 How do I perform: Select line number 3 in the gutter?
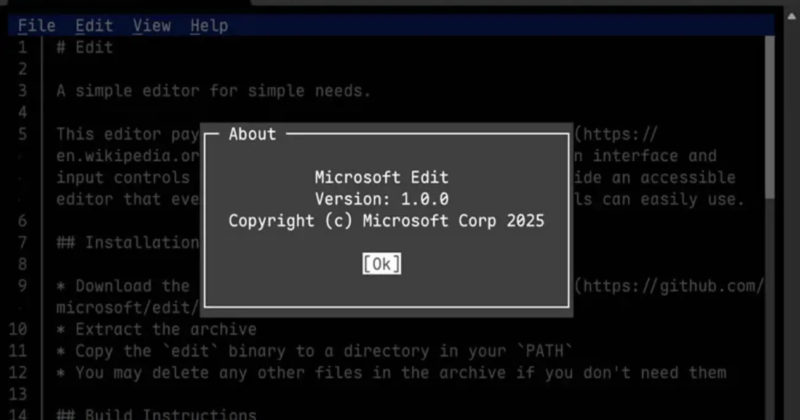22,91
